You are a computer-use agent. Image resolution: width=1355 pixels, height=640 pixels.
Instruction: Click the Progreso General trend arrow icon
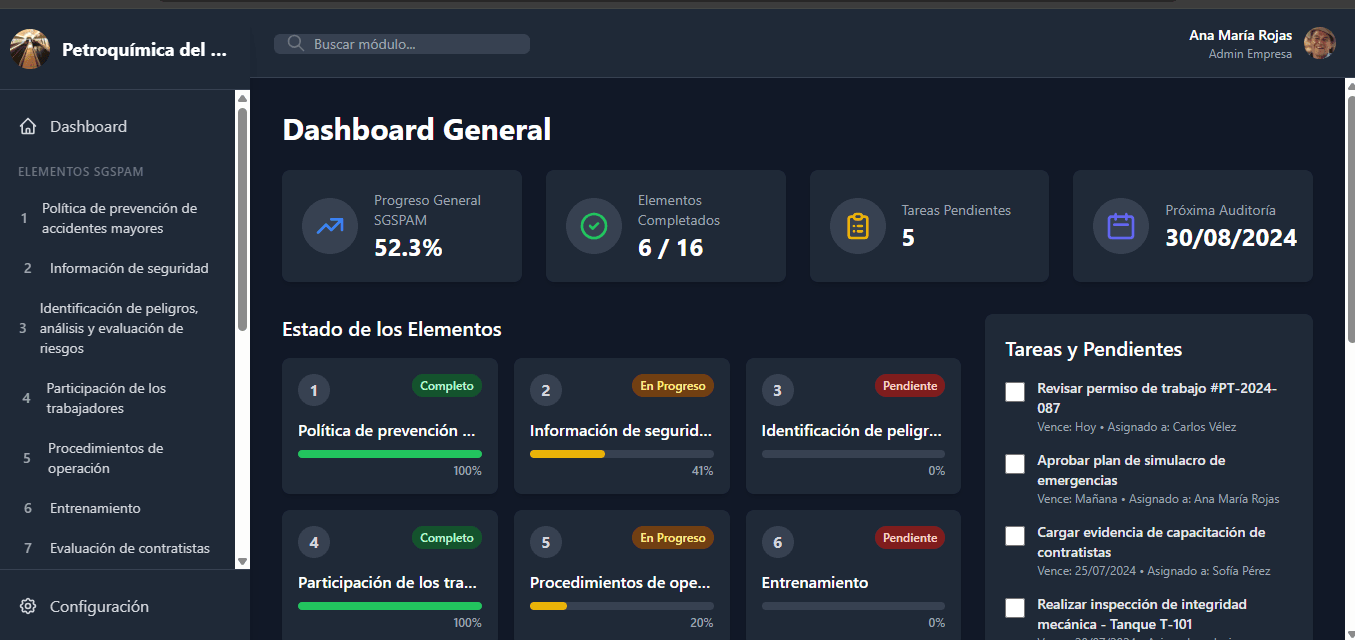pyautogui.click(x=330, y=226)
